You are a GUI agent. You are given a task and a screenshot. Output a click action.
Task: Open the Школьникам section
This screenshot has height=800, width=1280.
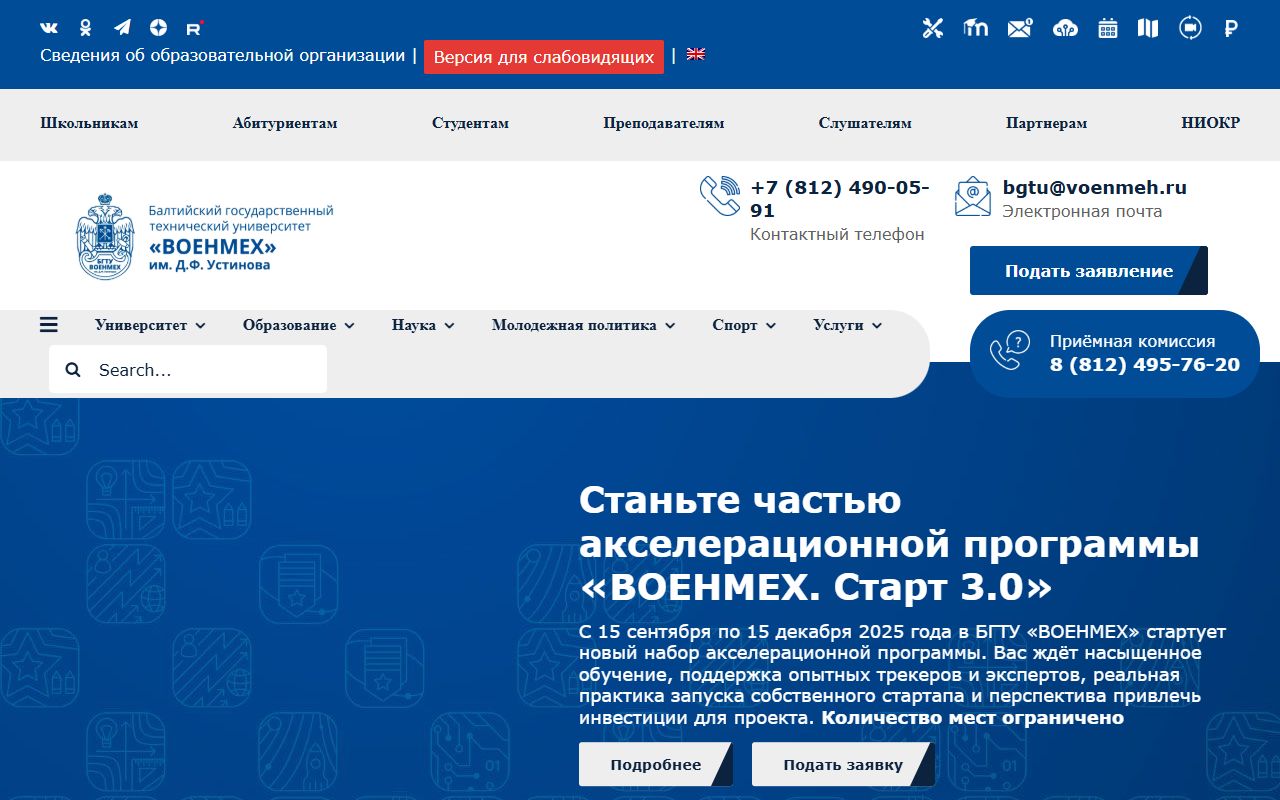[x=89, y=124]
